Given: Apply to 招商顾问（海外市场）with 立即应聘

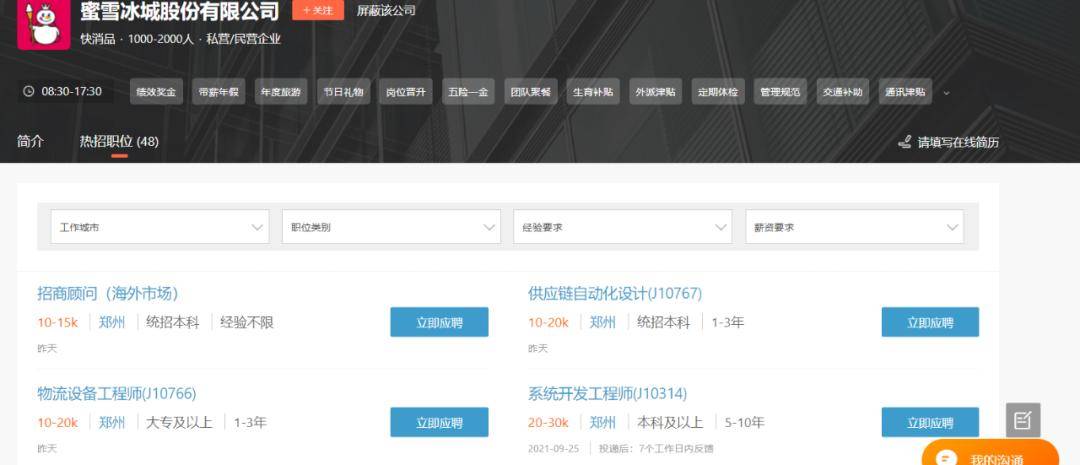Looking at the screenshot, I should click(x=439, y=322).
